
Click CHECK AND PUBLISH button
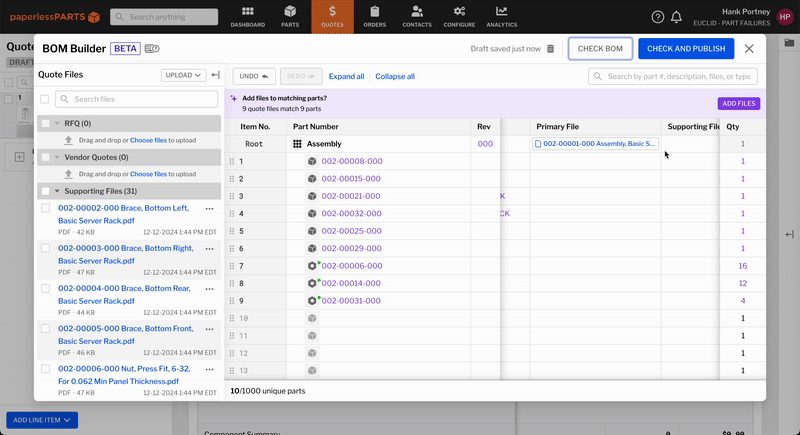pos(686,48)
